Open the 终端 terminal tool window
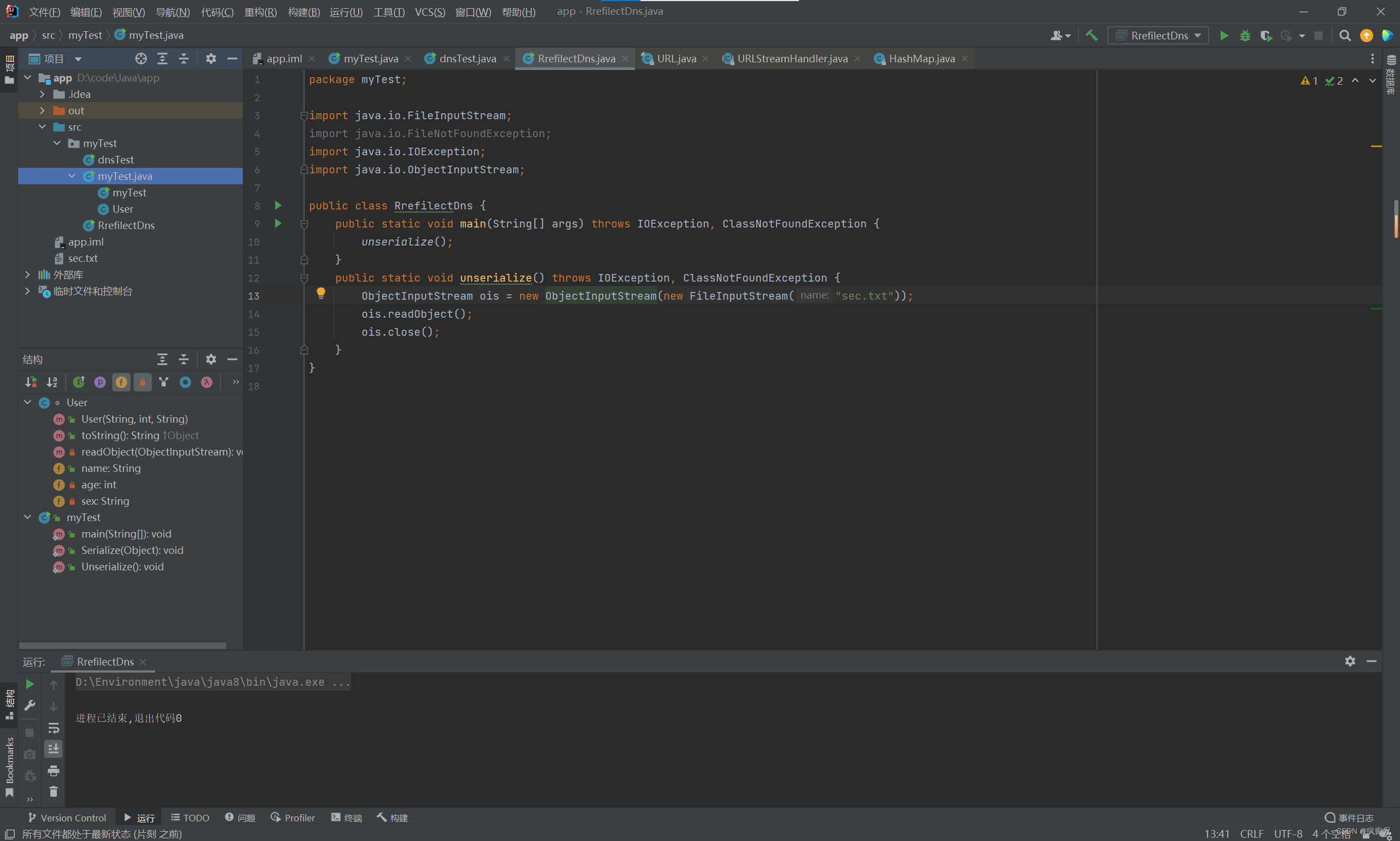Screen dimensions: 1400x841 pos(346,818)
